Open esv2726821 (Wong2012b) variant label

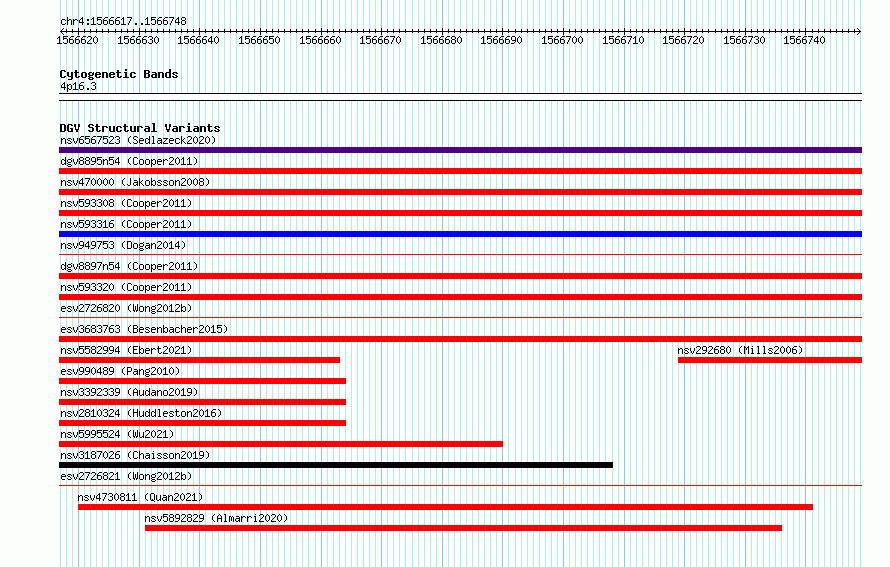pos(126,476)
